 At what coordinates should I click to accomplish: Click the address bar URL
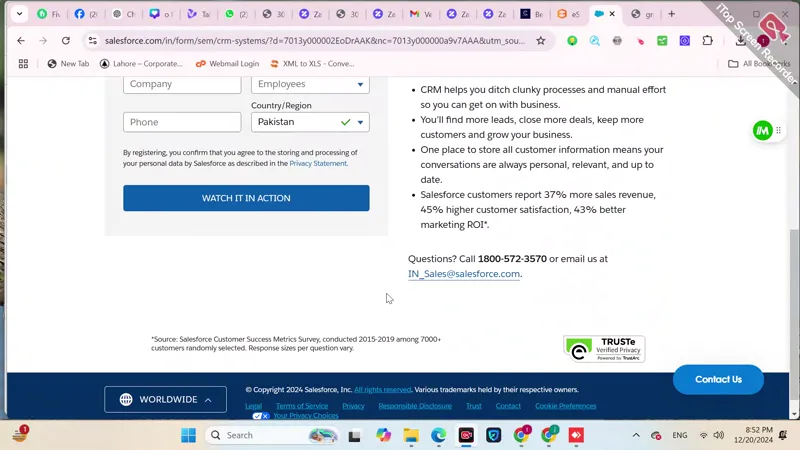[315, 40]
